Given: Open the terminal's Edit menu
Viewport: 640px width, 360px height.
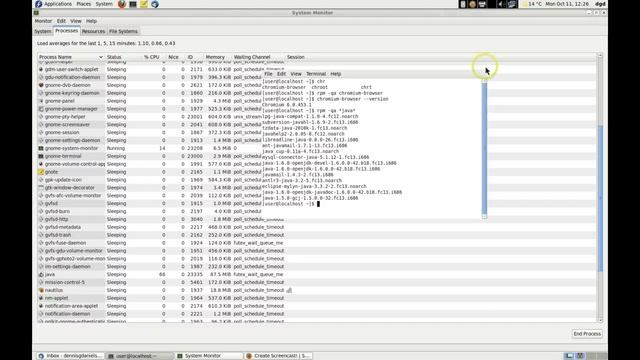Looking at the screenshot, I should (x=281, y=74).
